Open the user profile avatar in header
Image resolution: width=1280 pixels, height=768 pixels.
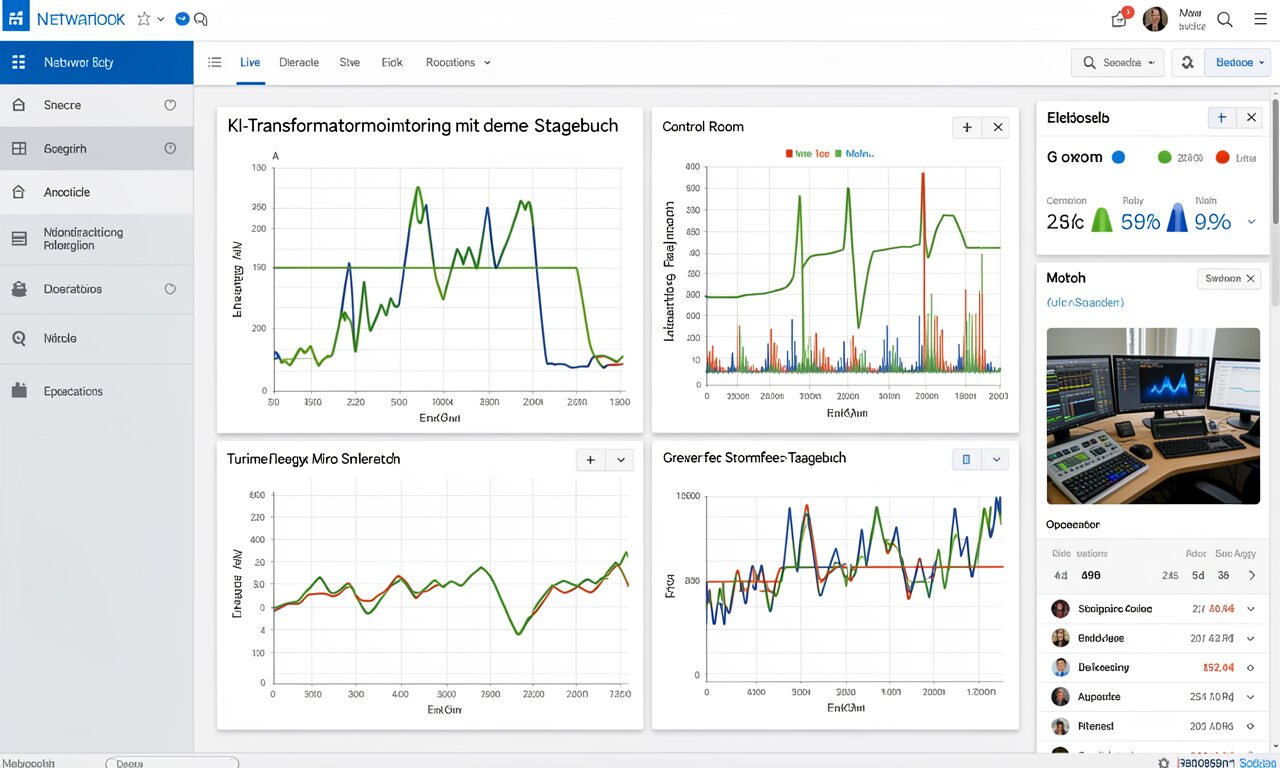[1154, 19]
